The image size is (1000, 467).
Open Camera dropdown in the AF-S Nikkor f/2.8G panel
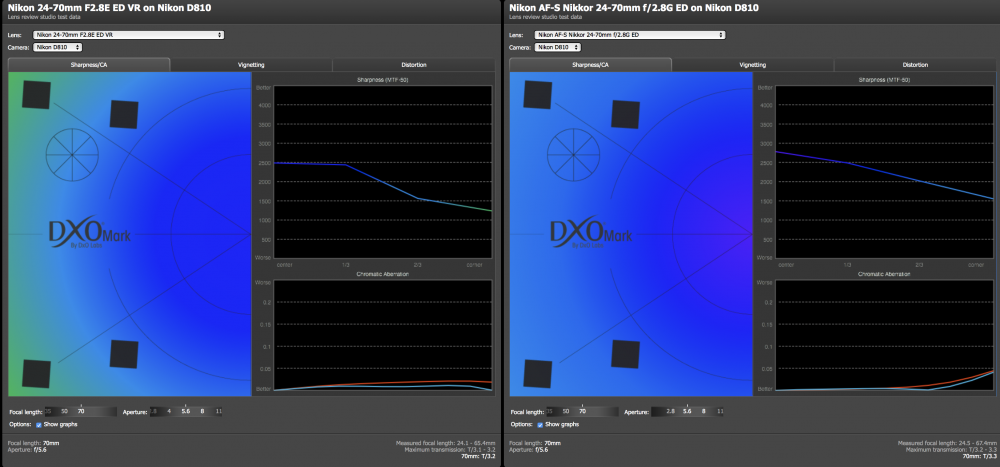pos(559,47)
